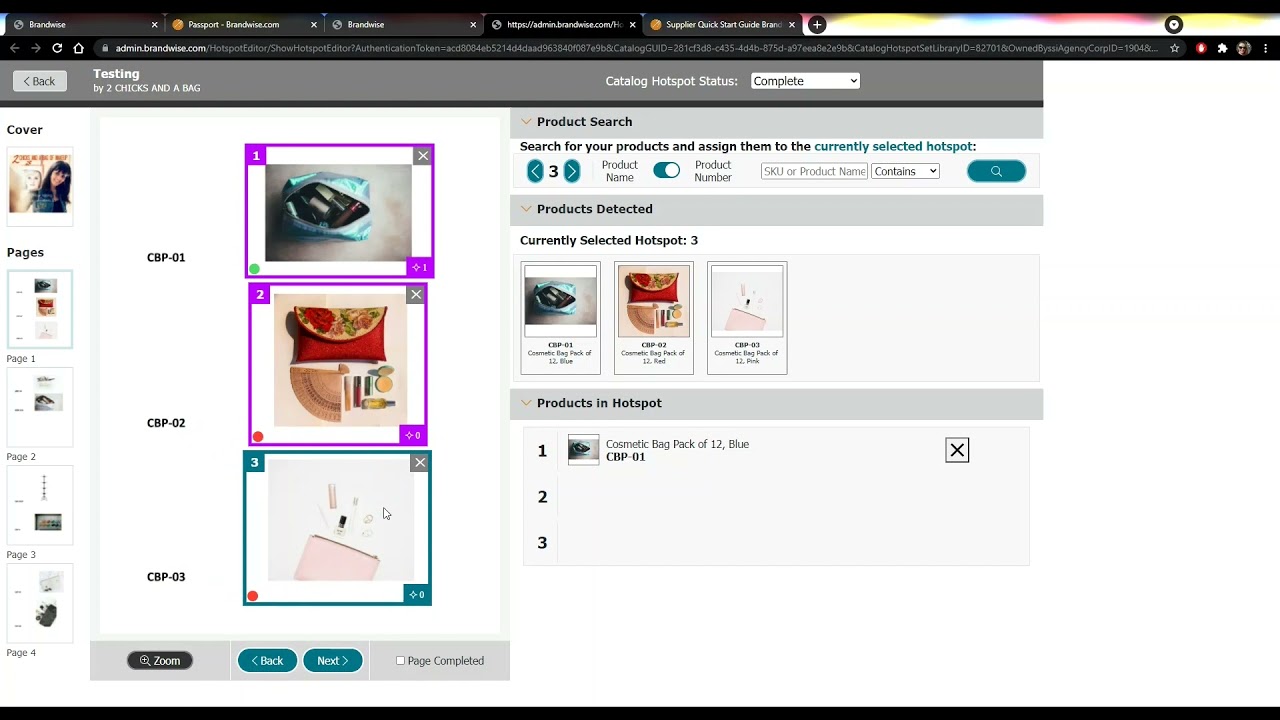Screen dimensions: 1280x720
Task: Open a new browser tab
Action: [x=817, y=24]
